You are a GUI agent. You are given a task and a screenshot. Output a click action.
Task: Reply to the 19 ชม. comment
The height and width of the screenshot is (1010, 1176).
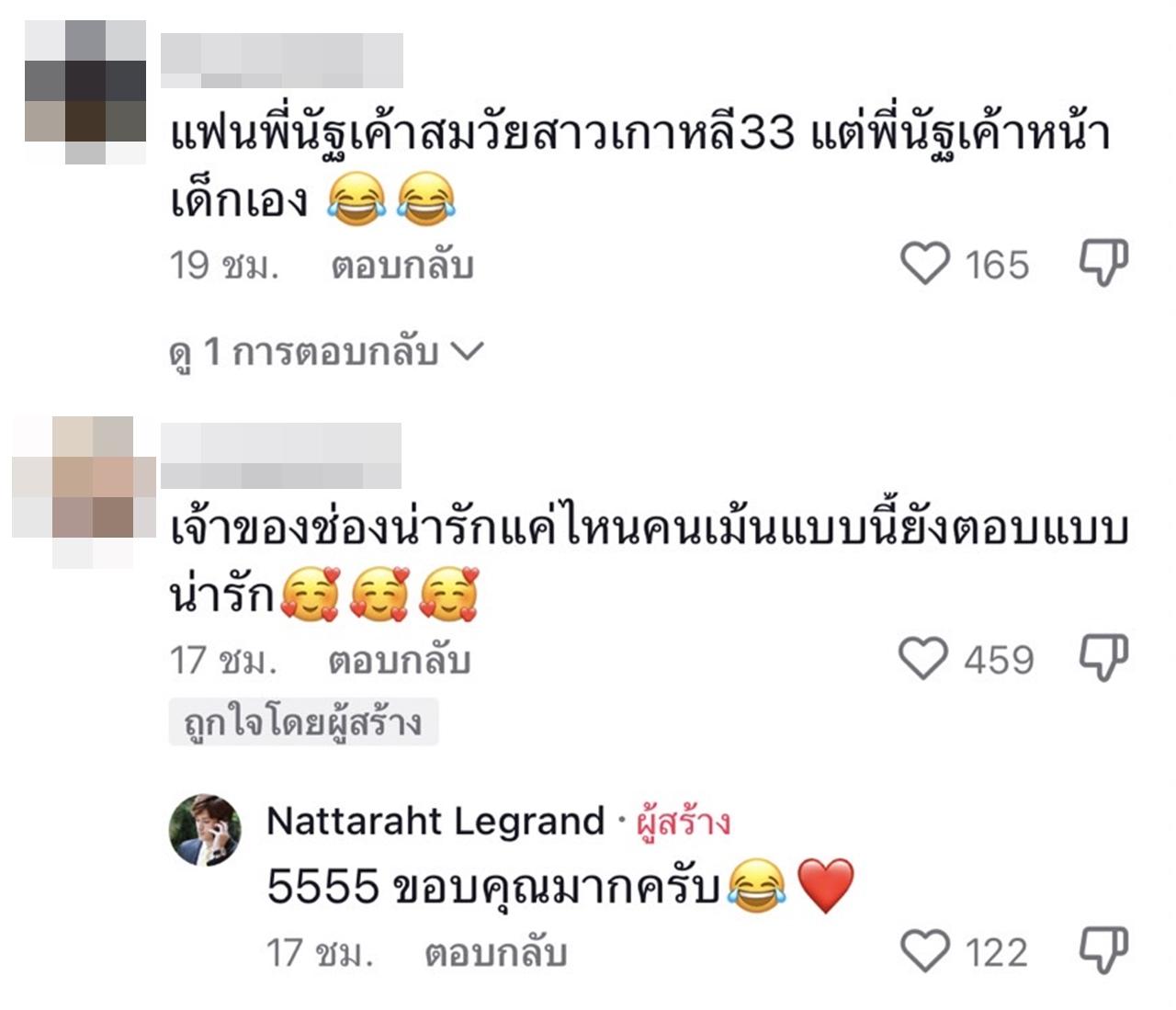402,266
